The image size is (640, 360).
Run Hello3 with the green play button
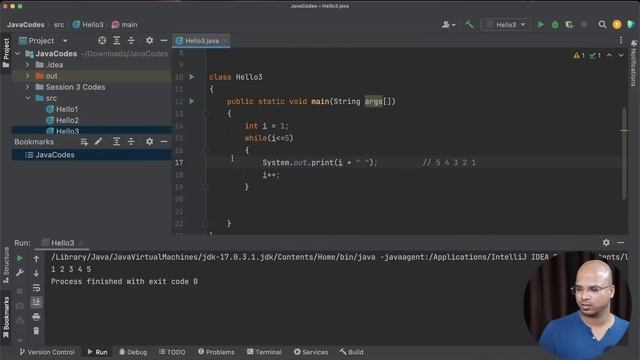tap(540, 24)
